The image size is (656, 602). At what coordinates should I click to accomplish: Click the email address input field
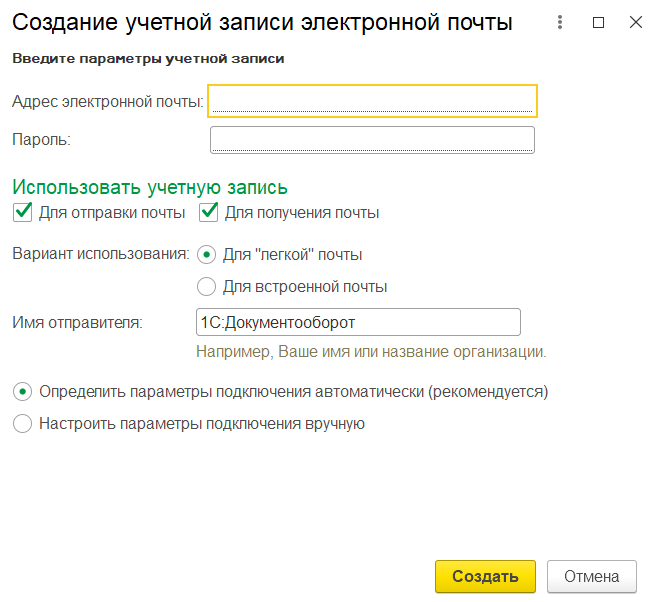[x=372, y=100]
